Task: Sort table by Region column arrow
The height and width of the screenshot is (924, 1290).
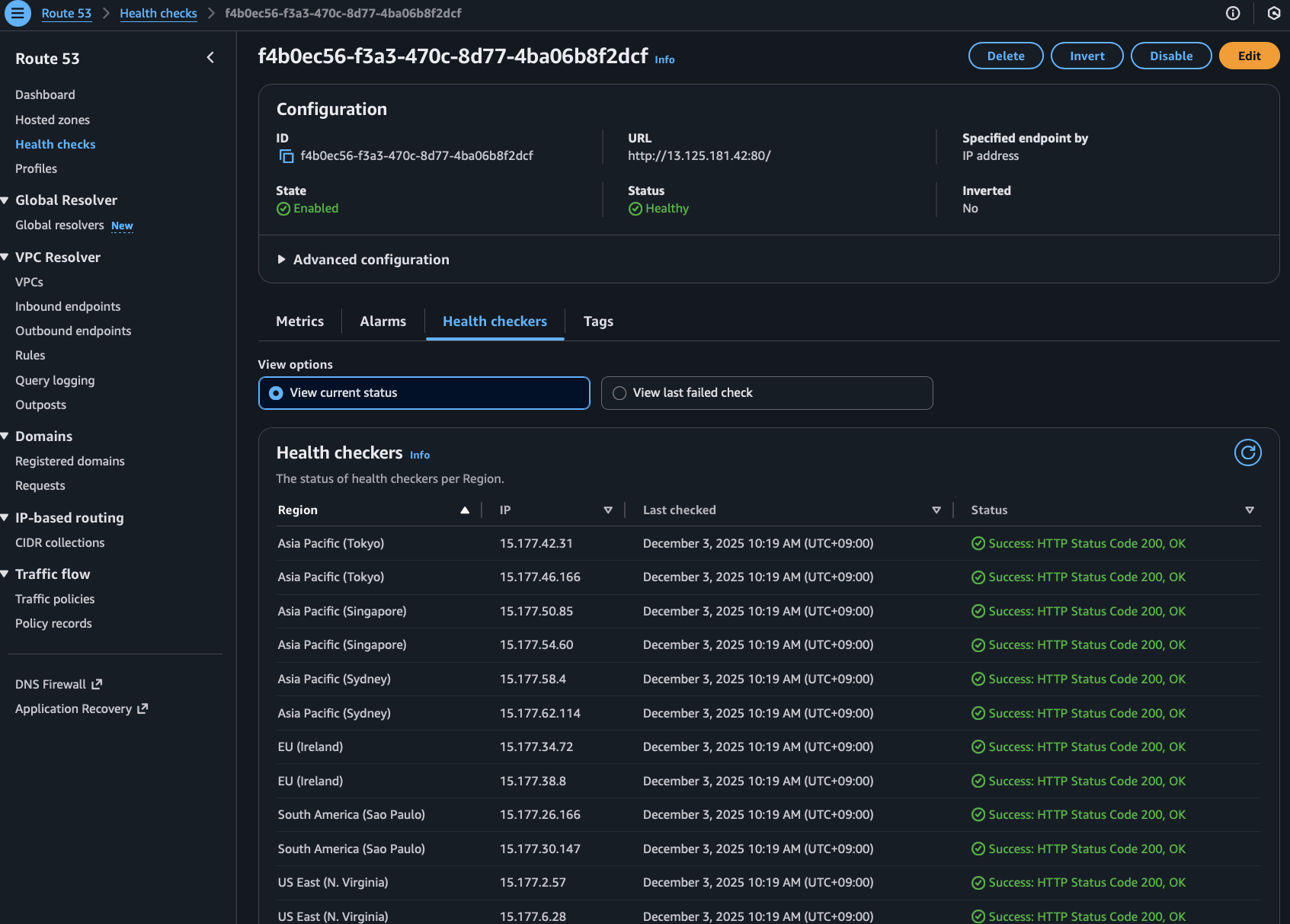Action: (x=465, y=510)
